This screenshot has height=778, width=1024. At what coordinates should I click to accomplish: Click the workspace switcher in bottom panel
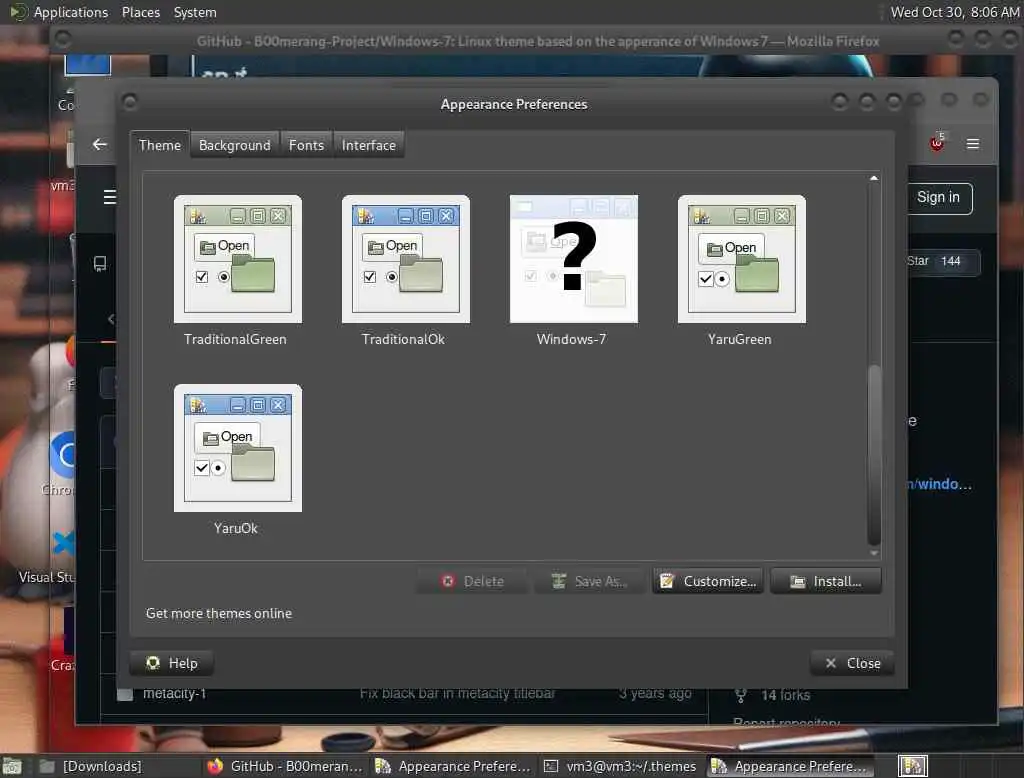click(912, 766)
